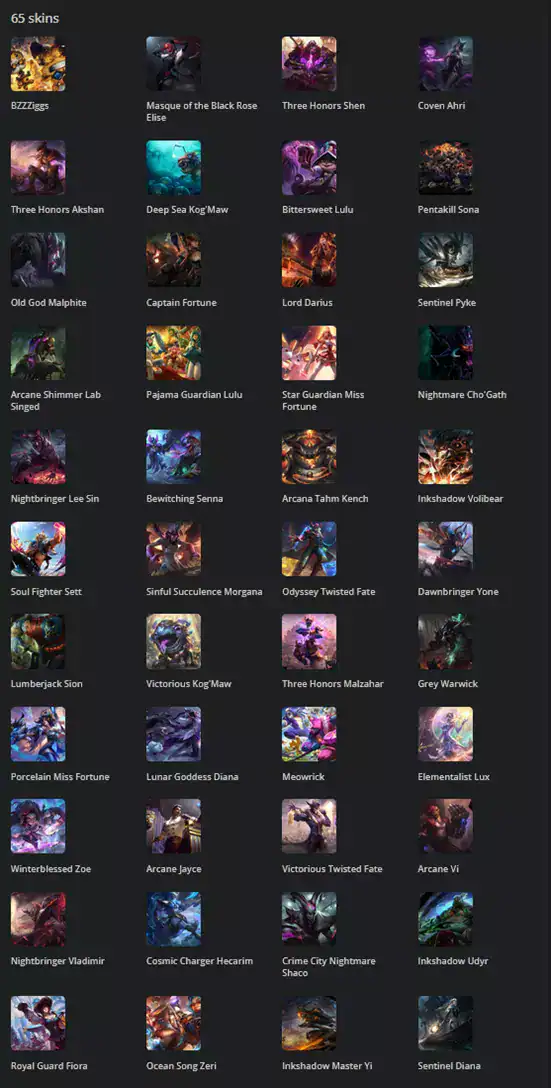Screen dimensions: 551x1088
Task: Open the Old God Malphite thumbnail
Action: point(38,260)
